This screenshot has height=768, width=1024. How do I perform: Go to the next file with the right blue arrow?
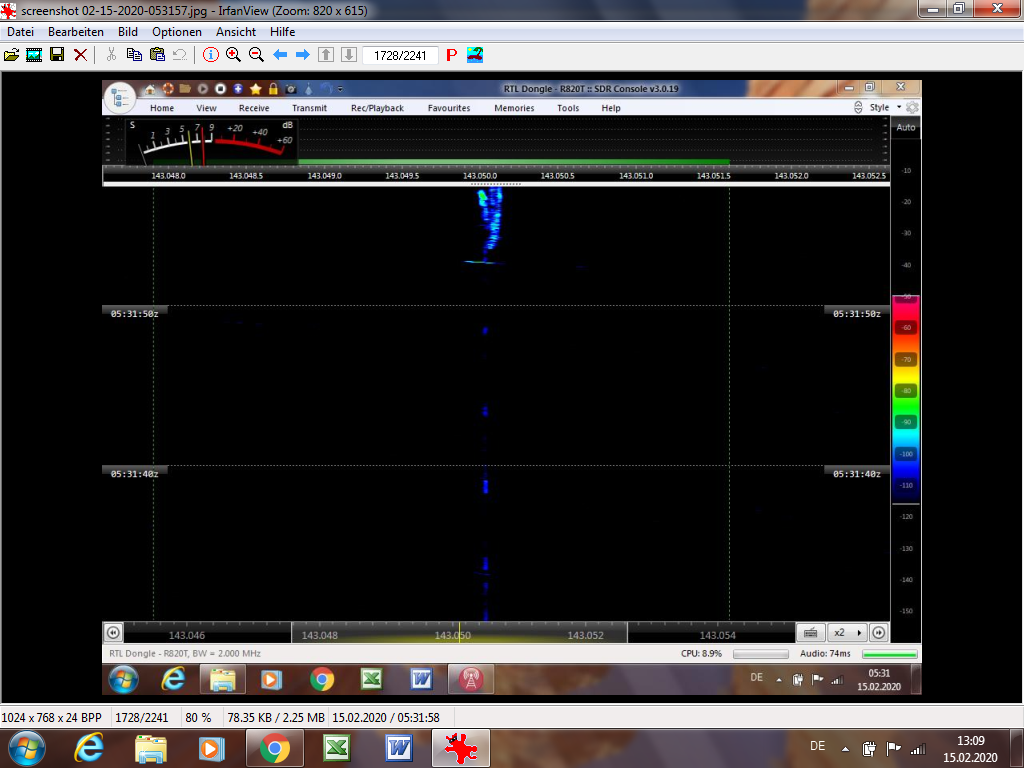(302, 55)
